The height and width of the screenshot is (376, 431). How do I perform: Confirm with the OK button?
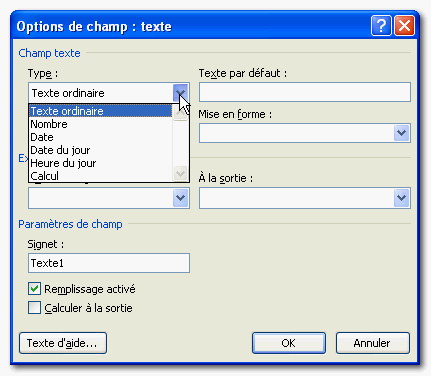[x=289, y=343]
